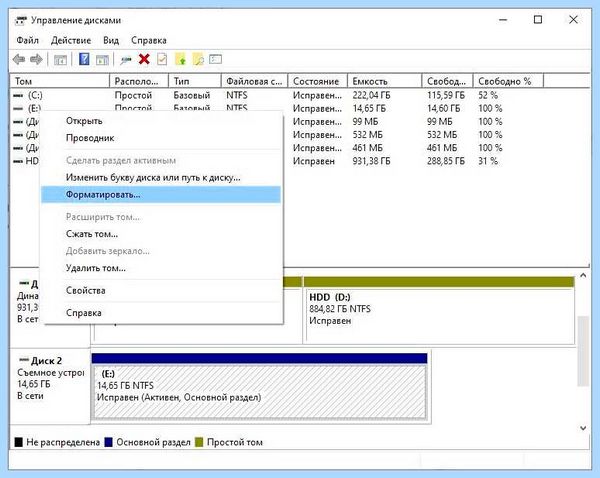Screen dimensions: 600x478
Task: Click the last toolbar settings list icon
Action: [215, 59]
